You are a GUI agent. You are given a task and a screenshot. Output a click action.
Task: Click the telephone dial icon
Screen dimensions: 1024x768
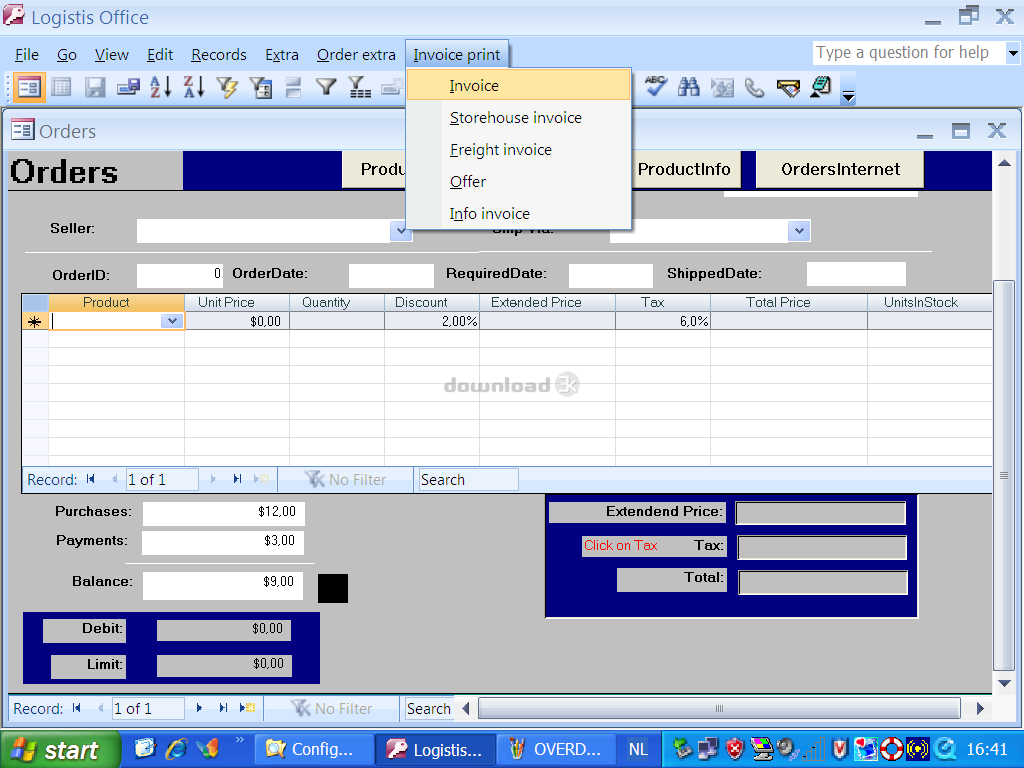754,86
